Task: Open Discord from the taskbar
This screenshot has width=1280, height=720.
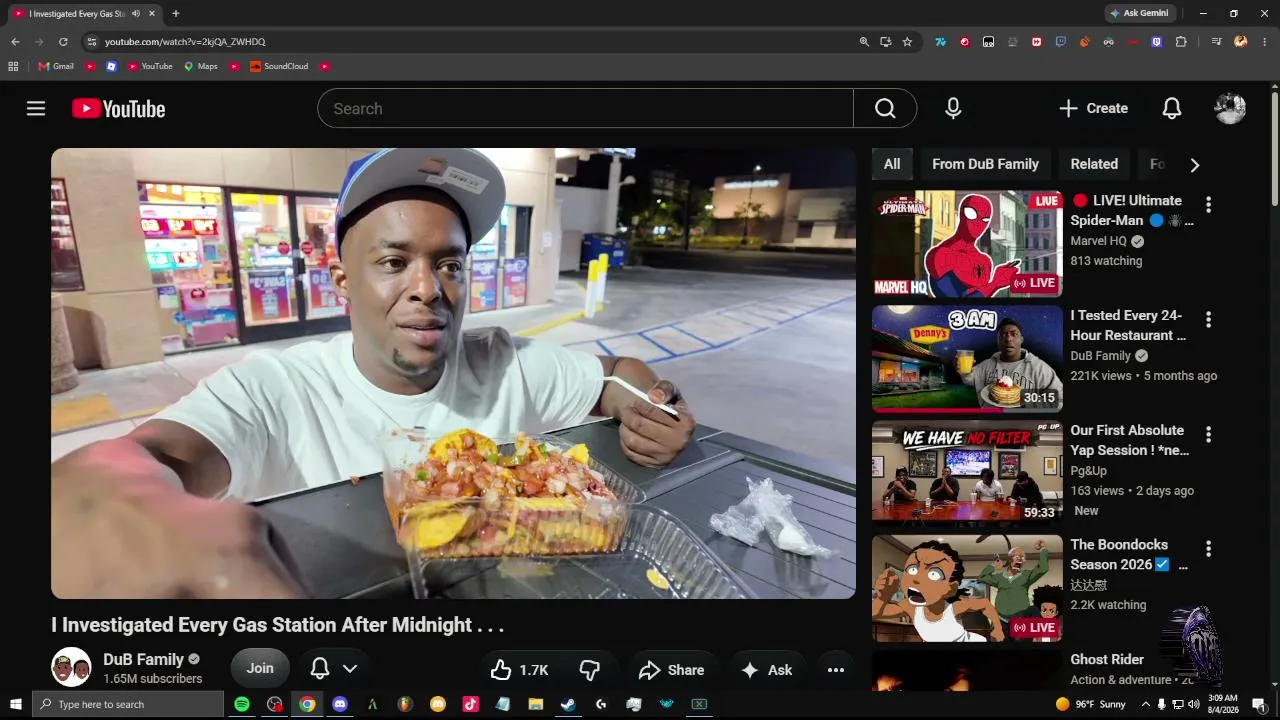Action: click(340, 704)
